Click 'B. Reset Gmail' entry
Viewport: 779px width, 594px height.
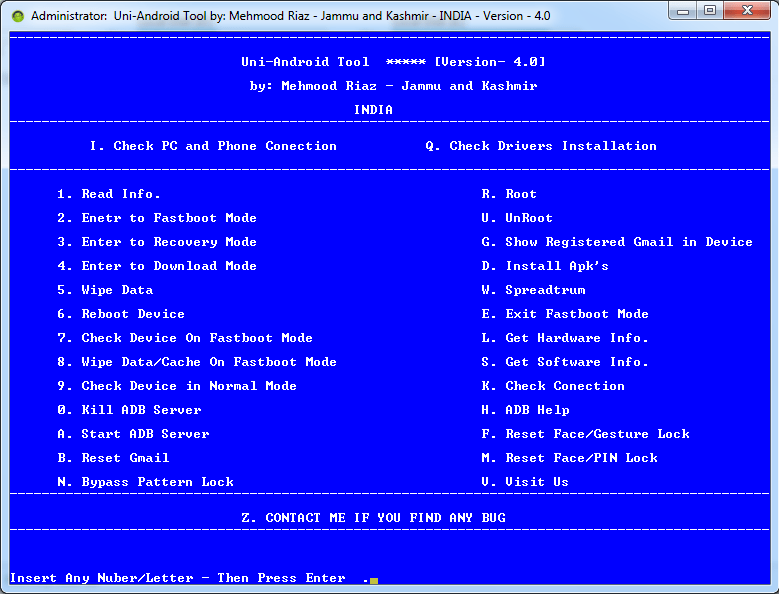(113, 458)
